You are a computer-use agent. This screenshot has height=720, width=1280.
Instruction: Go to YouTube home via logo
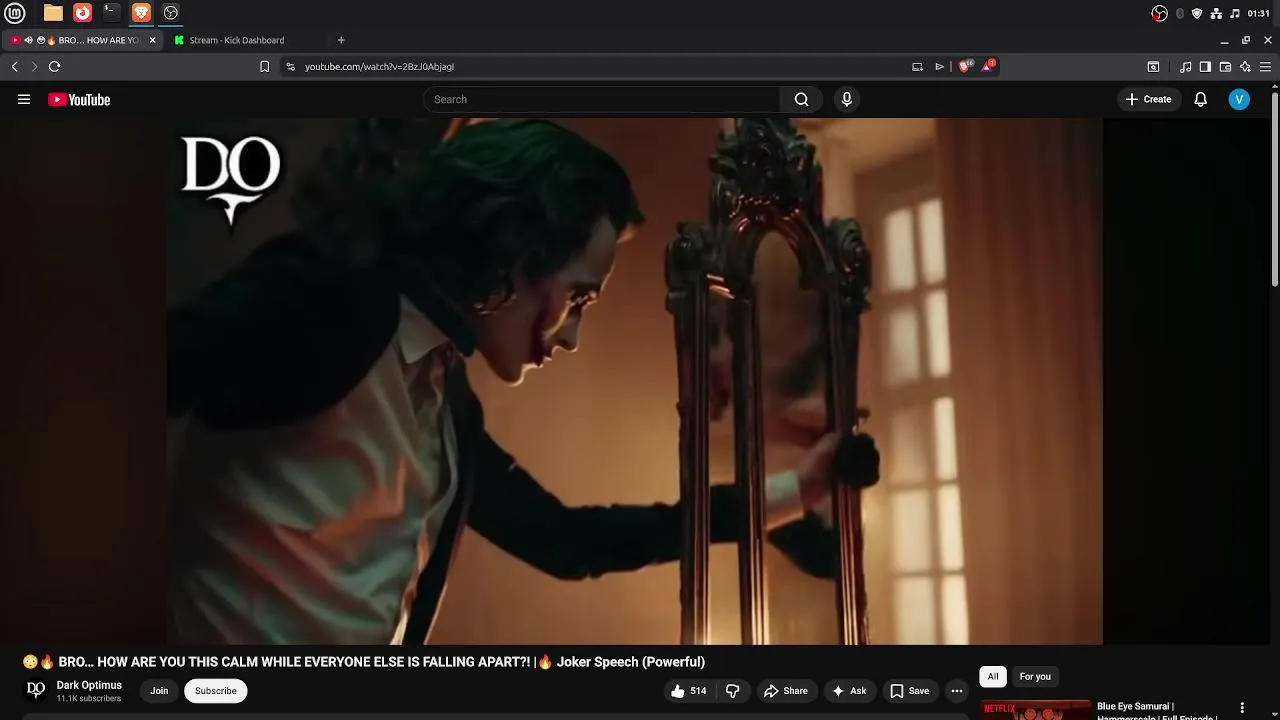tap(79, 99)
